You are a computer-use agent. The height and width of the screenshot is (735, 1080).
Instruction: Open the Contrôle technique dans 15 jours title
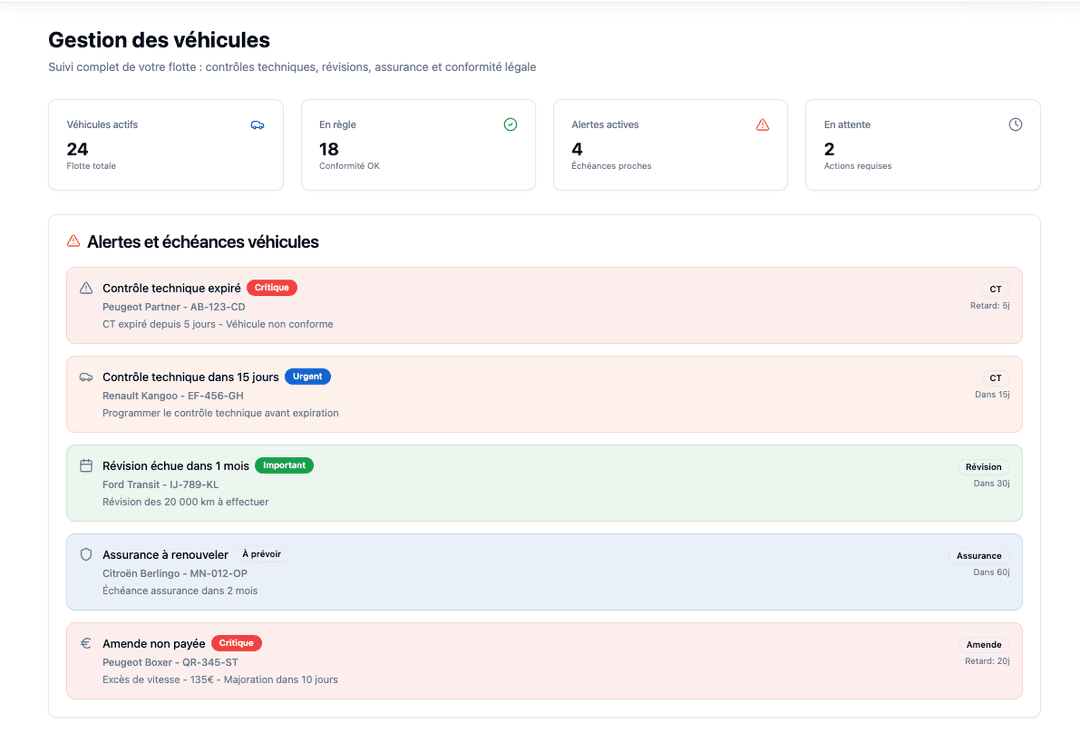pos(190,377)
